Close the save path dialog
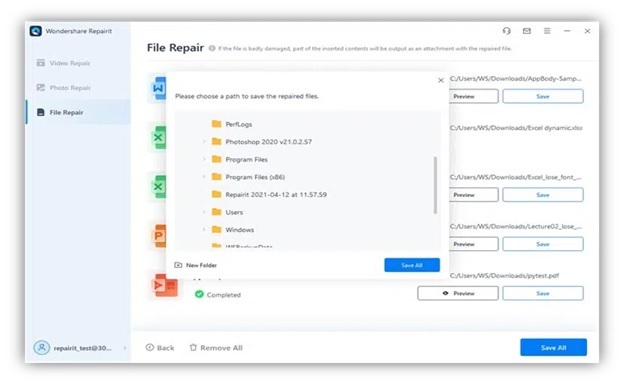The height and width of the screenshot is (384, 624). 441,80
